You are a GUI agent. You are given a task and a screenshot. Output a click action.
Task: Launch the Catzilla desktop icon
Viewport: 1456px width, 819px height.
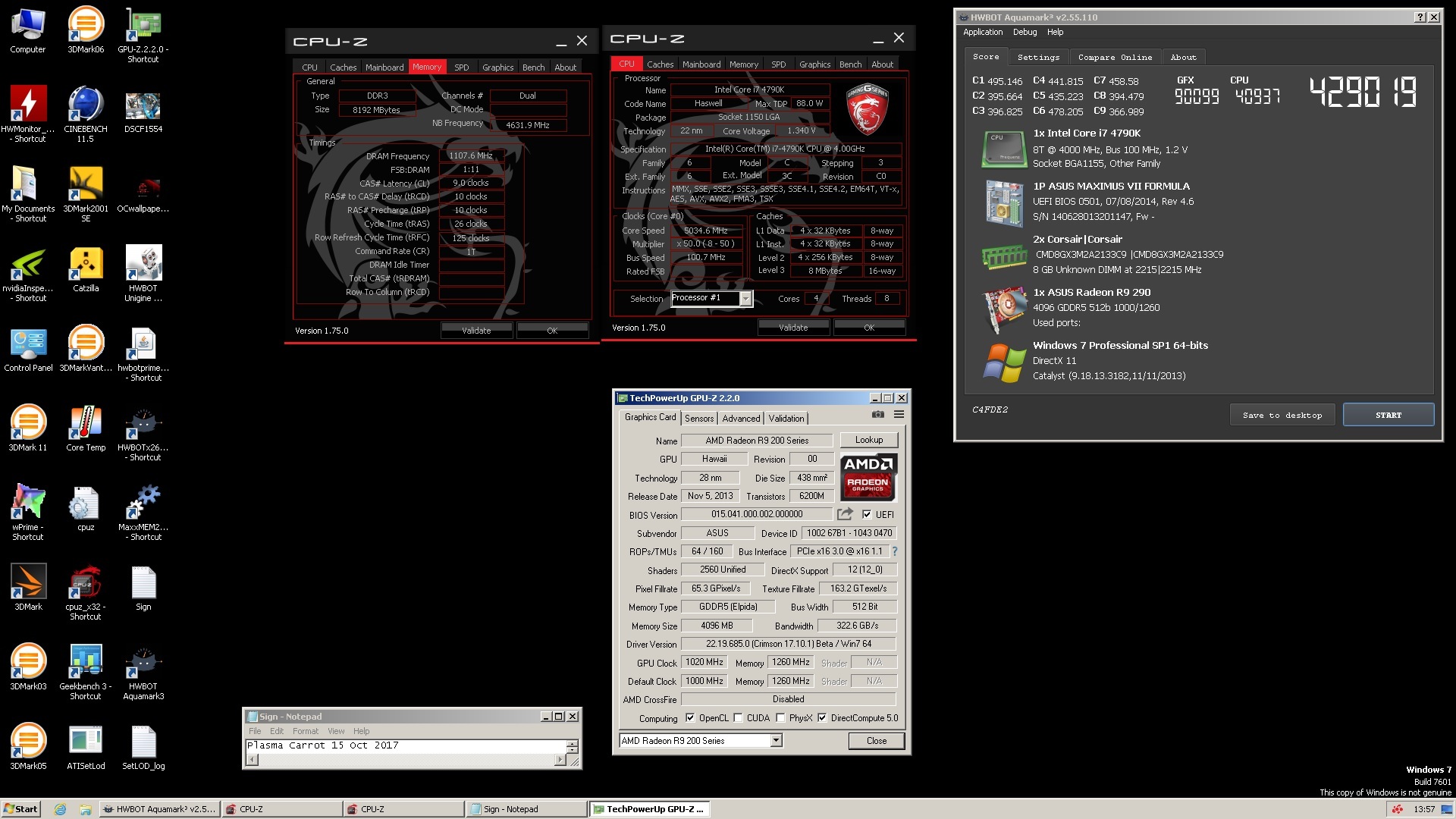[86, 269]
